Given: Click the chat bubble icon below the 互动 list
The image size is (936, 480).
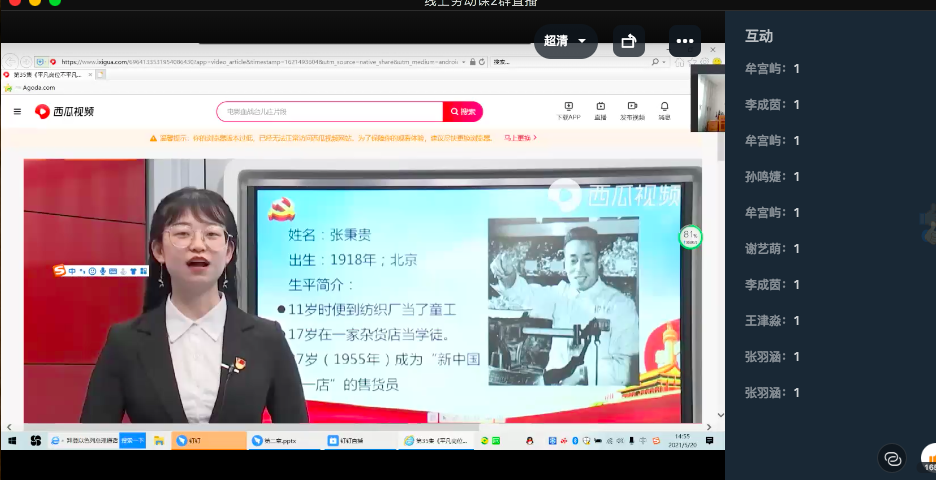Looking at the screenshot, I should [x=892, y=459].
